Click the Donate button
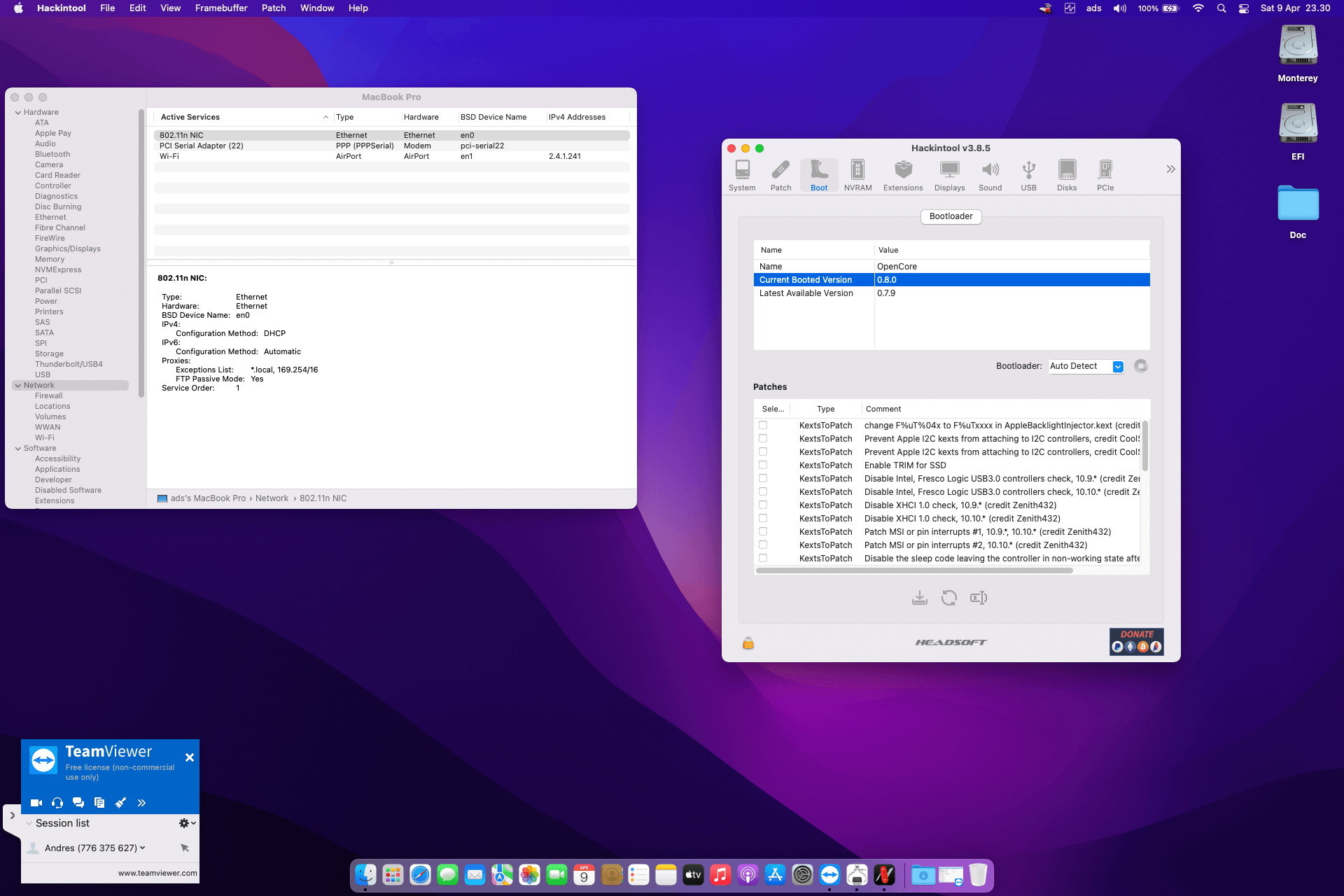The height and width of the screenshot is (896, 1344). click(x=1136, y=641)
